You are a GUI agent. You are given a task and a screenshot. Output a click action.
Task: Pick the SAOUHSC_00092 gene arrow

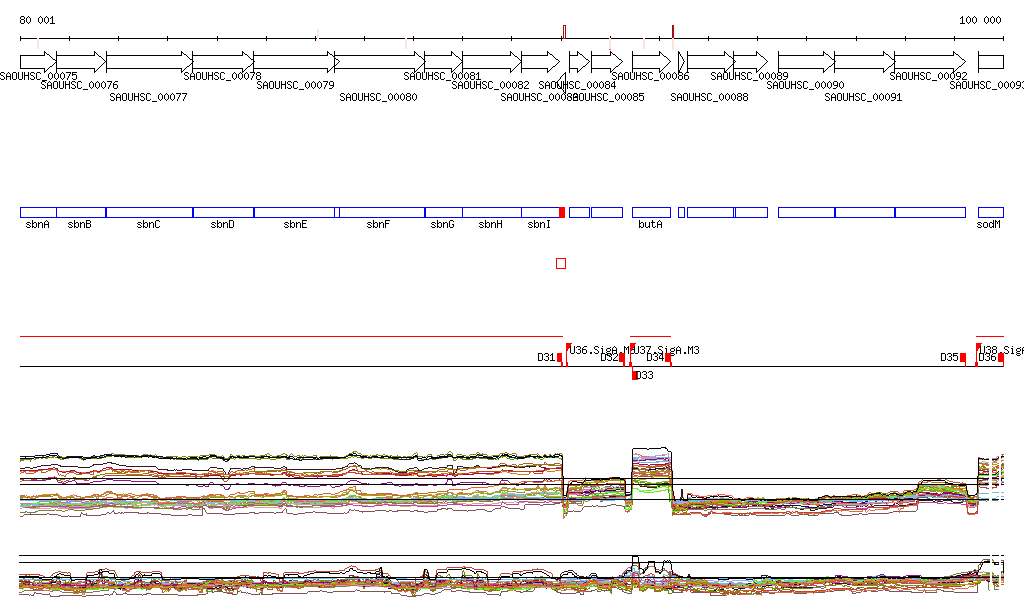pyautogui.click(x=930, y=63)
